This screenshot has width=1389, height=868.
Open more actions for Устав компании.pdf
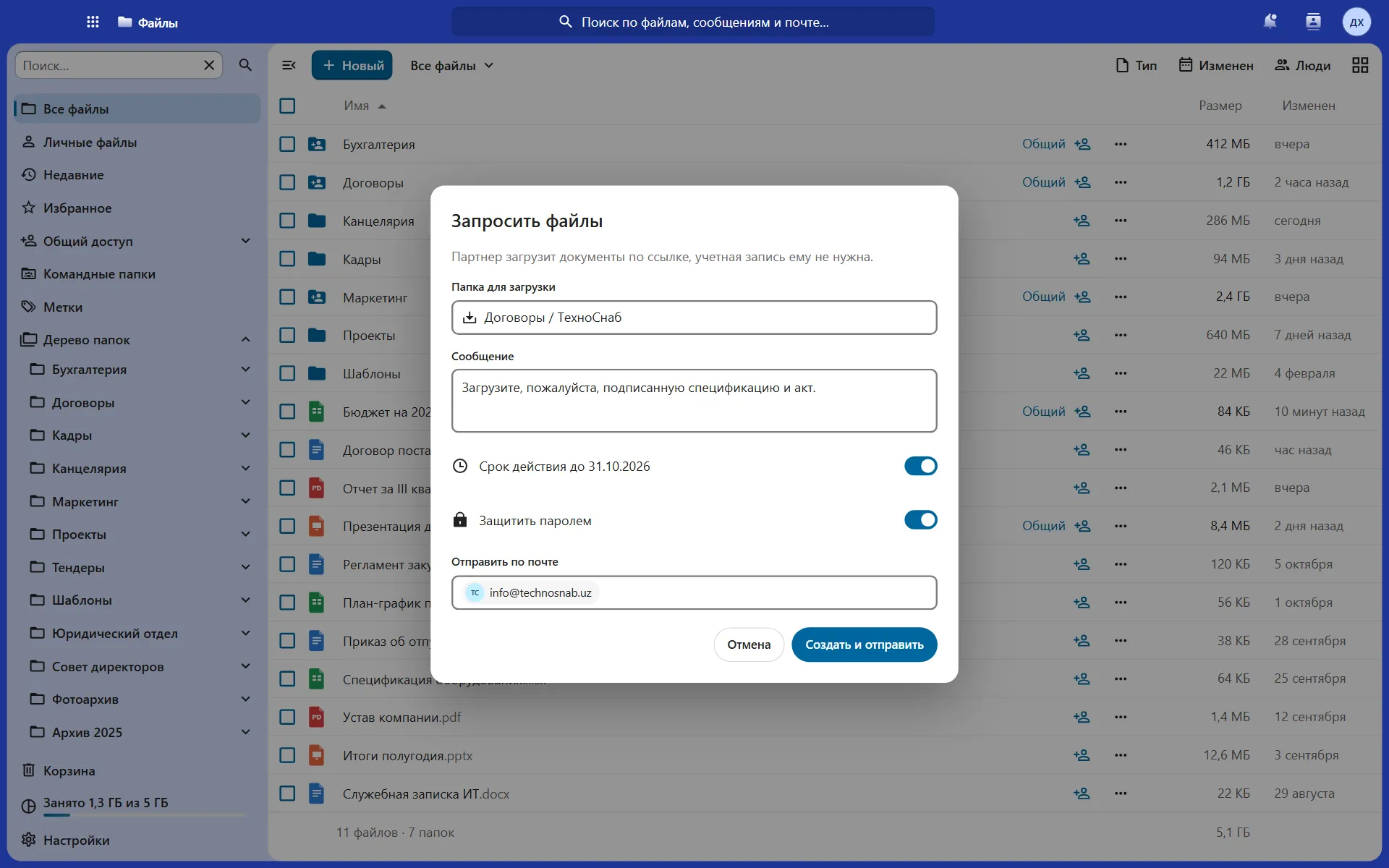pos(1121,717)
